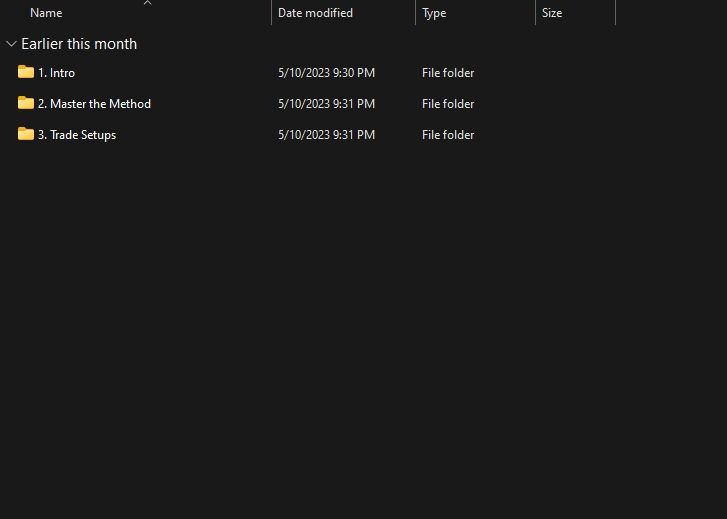Click the 9:30 PM modified date of 1. Intro
The image size is (727, 519).
(x=326, y=73)
